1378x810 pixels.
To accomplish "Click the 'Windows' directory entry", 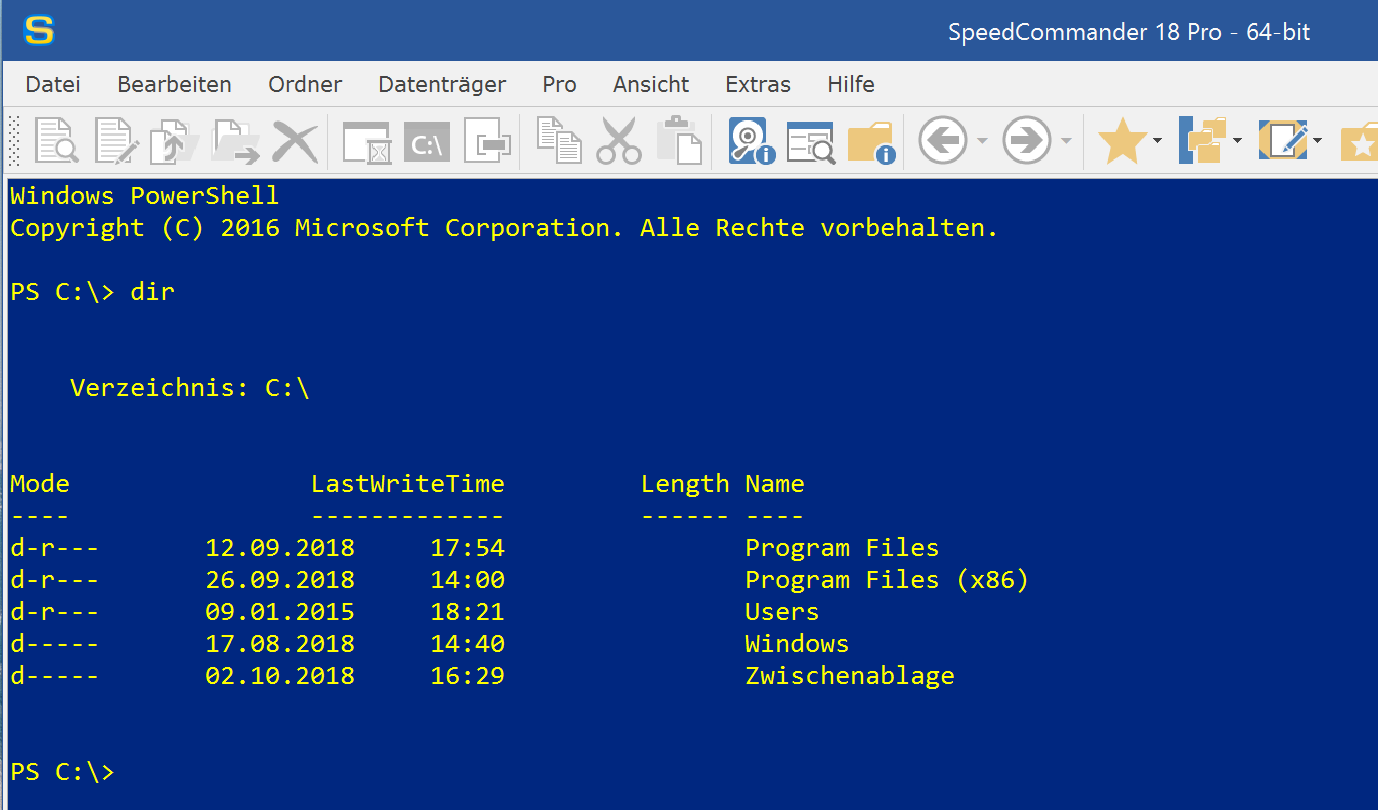I will point(797,644).
